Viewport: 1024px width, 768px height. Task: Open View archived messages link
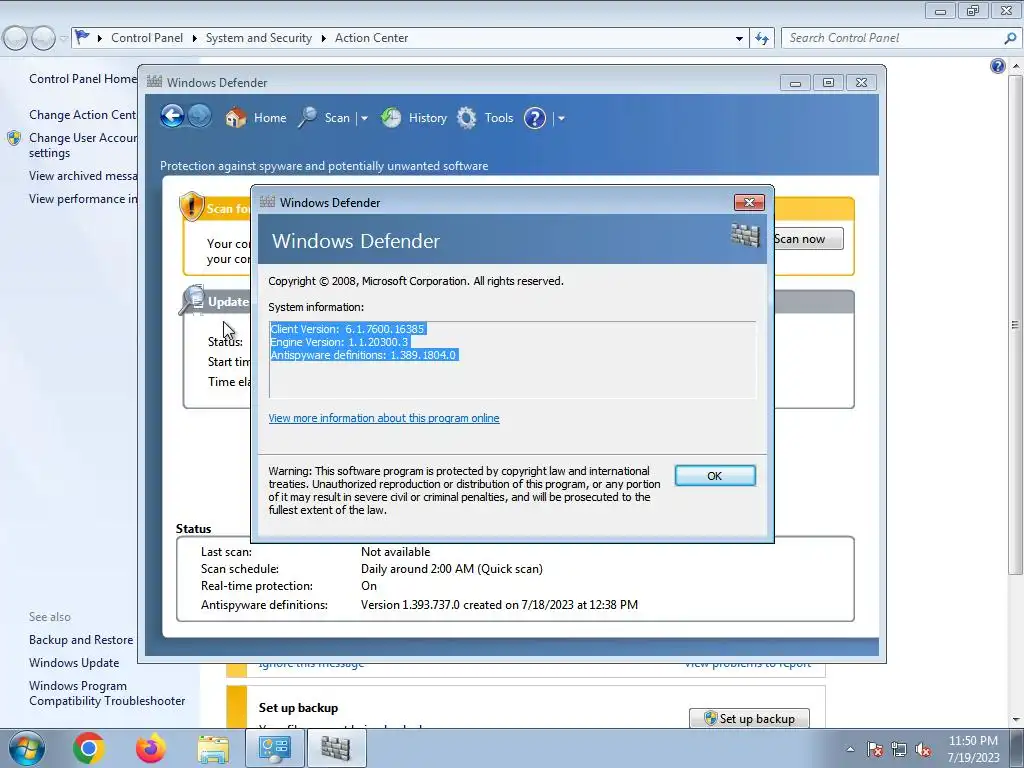pos(83,176)
